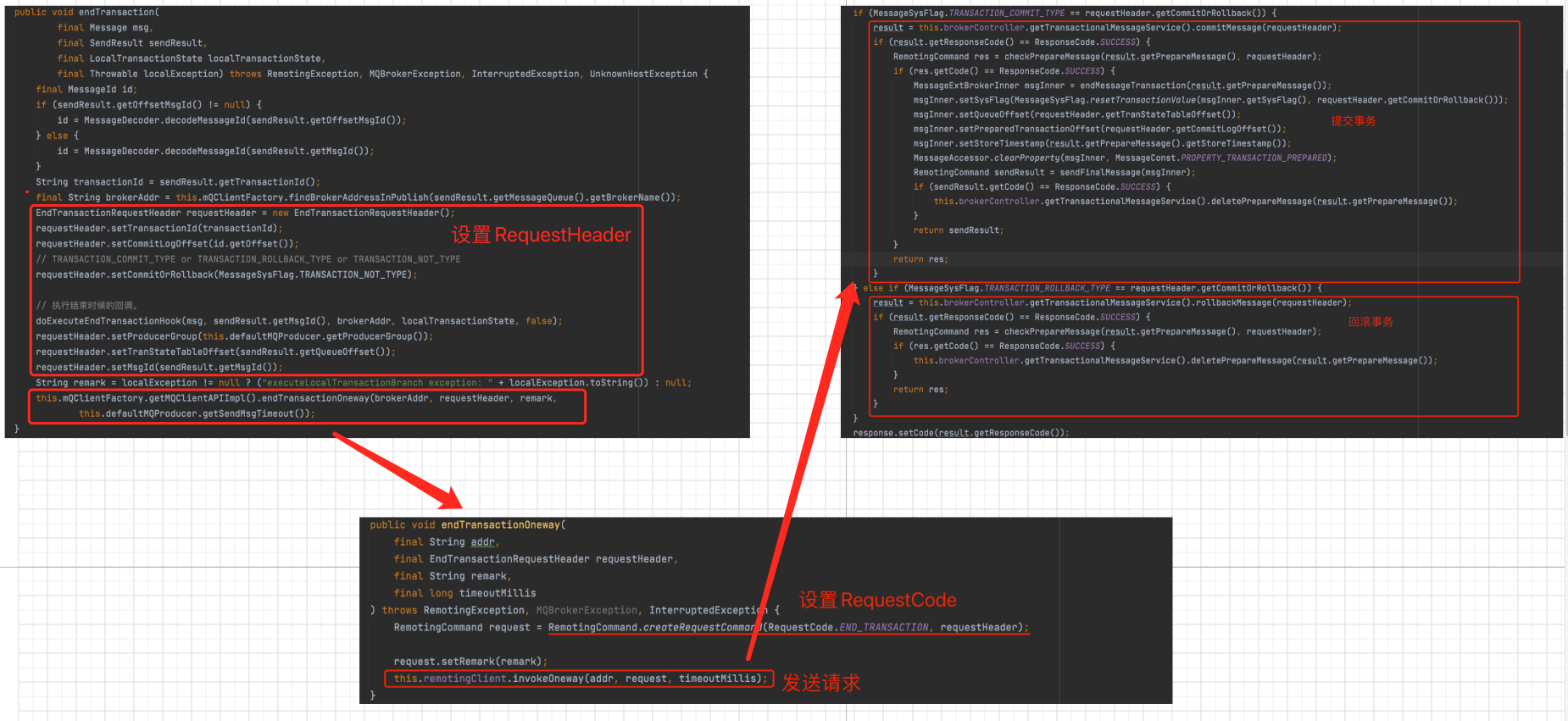Click the 'new EndTransactionRequestHeader()' line
Image resolution: width=1568 pixels, height=721 pixels.
(245, 213)
